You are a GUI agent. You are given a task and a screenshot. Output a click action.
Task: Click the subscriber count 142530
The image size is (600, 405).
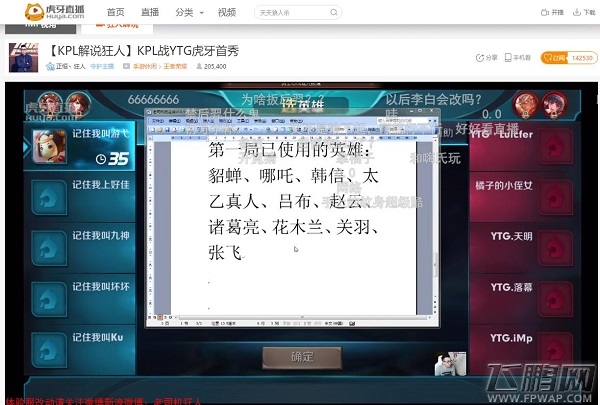coord(582,58)
